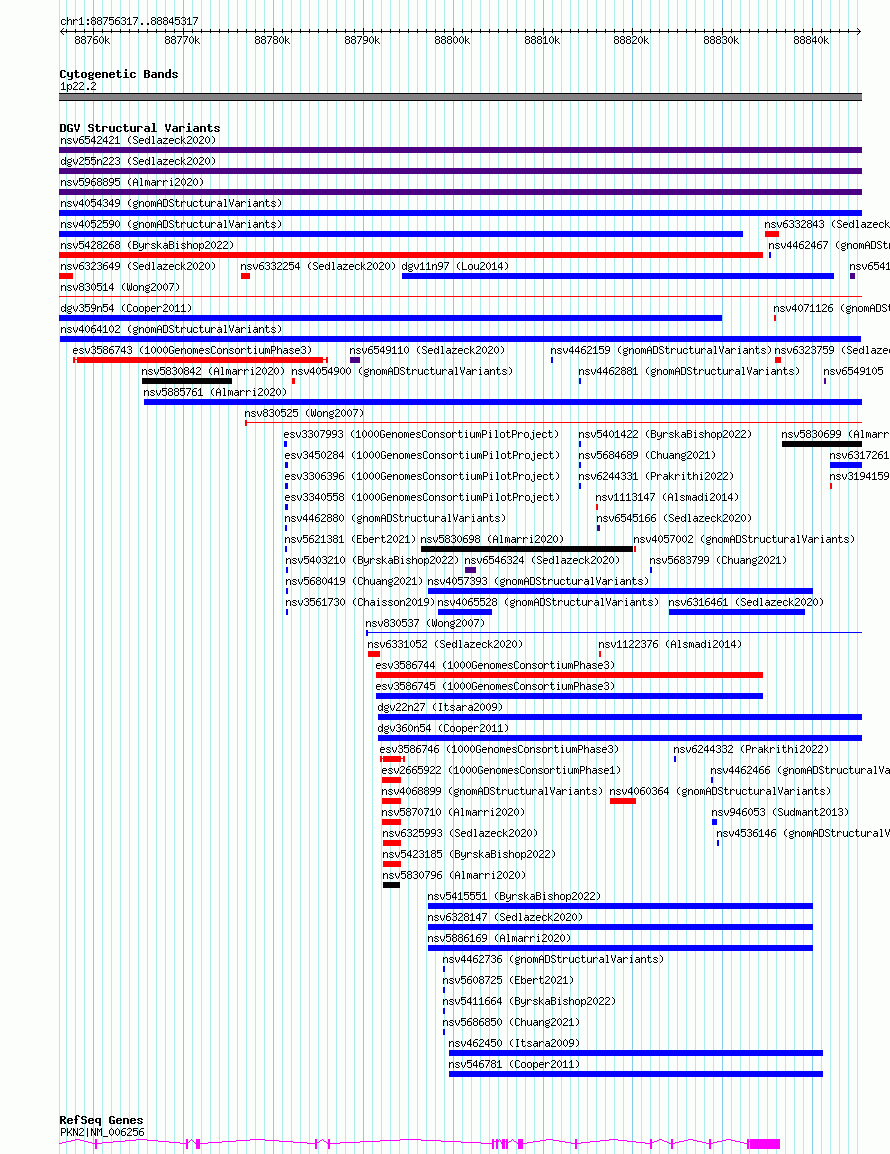Select nsv4064102 (gnomADStructuralVariants) label
890x1154 pixels.
click(171, 329)
